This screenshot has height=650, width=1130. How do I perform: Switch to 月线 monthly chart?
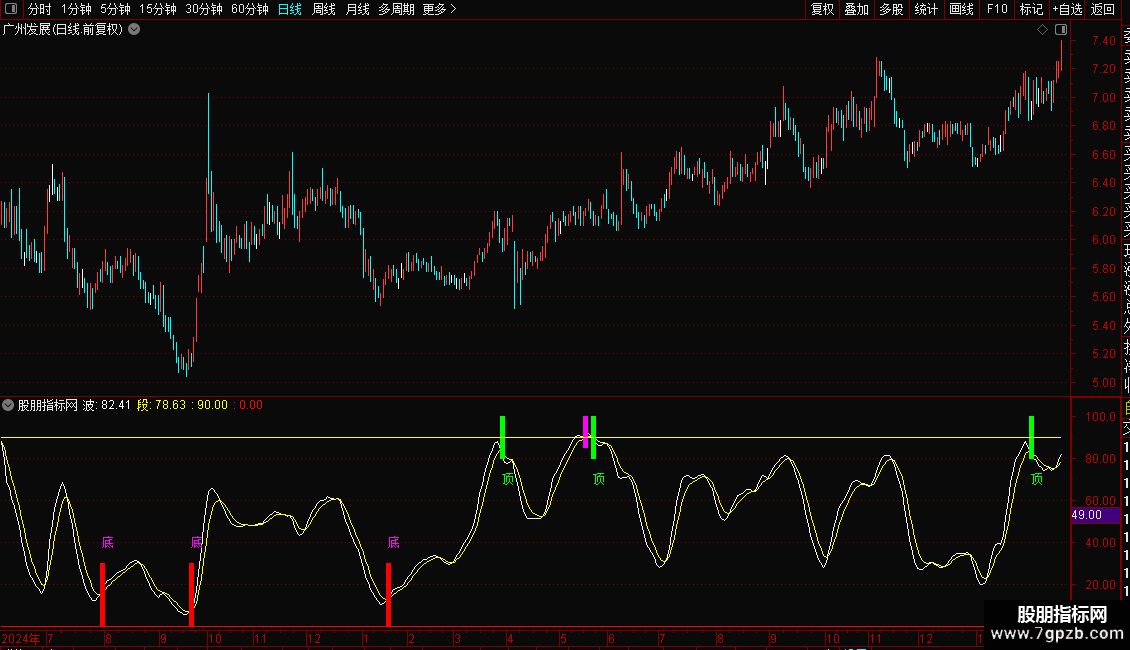(357, 9)
